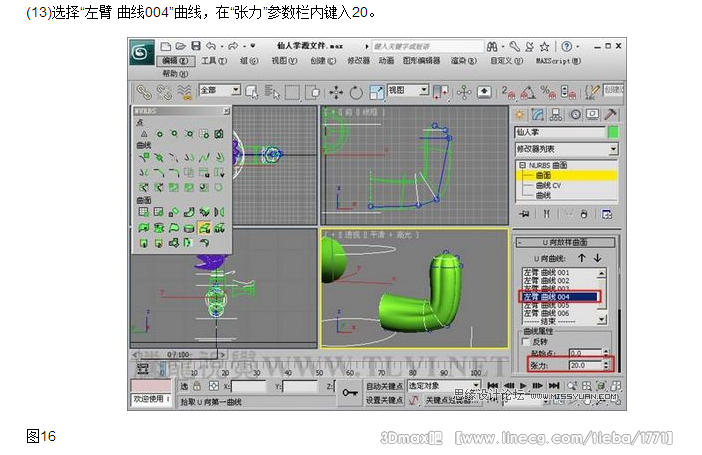Click the Unlink Selection icon

(x=164, y=92)
